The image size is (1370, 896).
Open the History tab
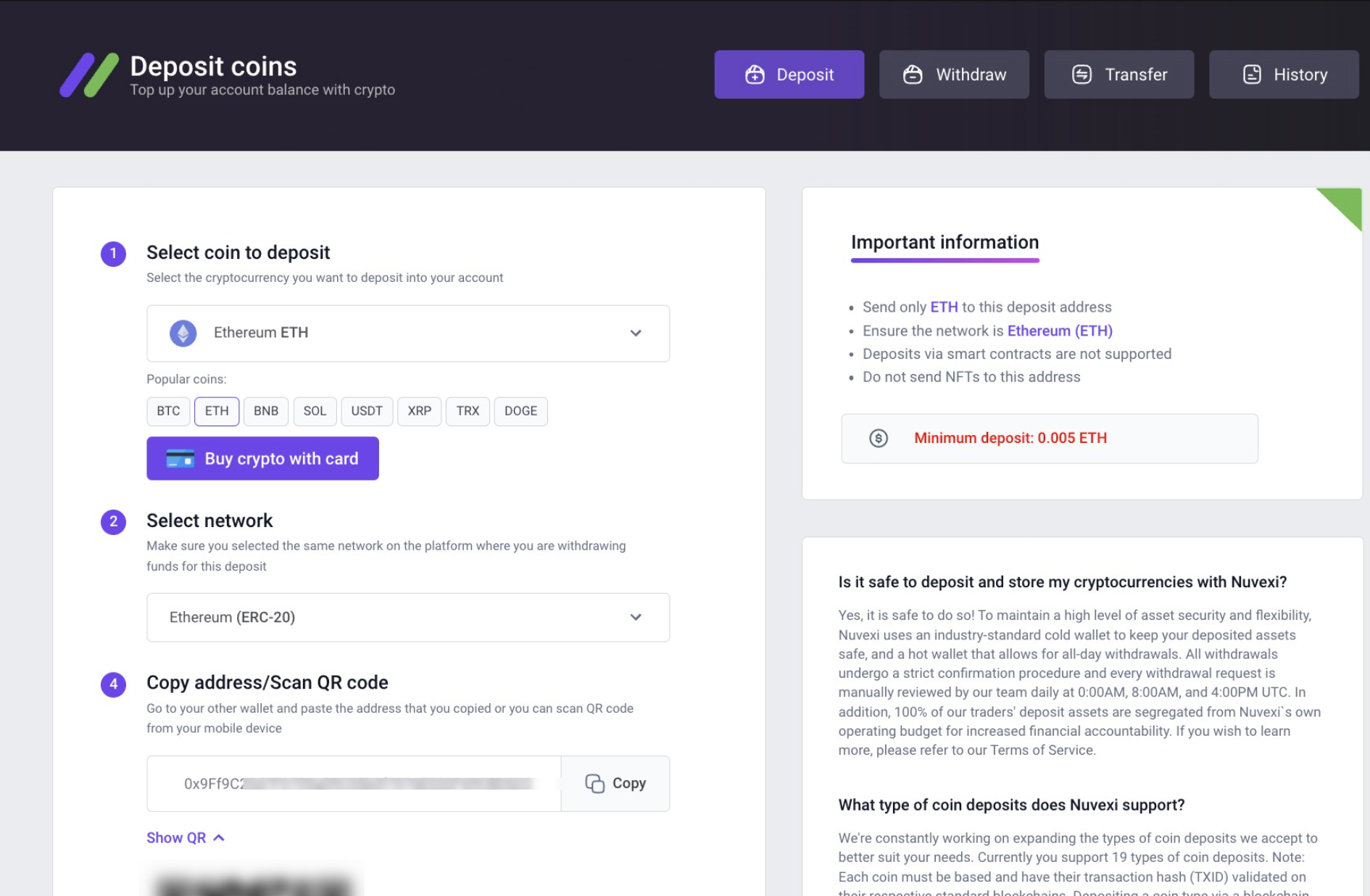1284,75
